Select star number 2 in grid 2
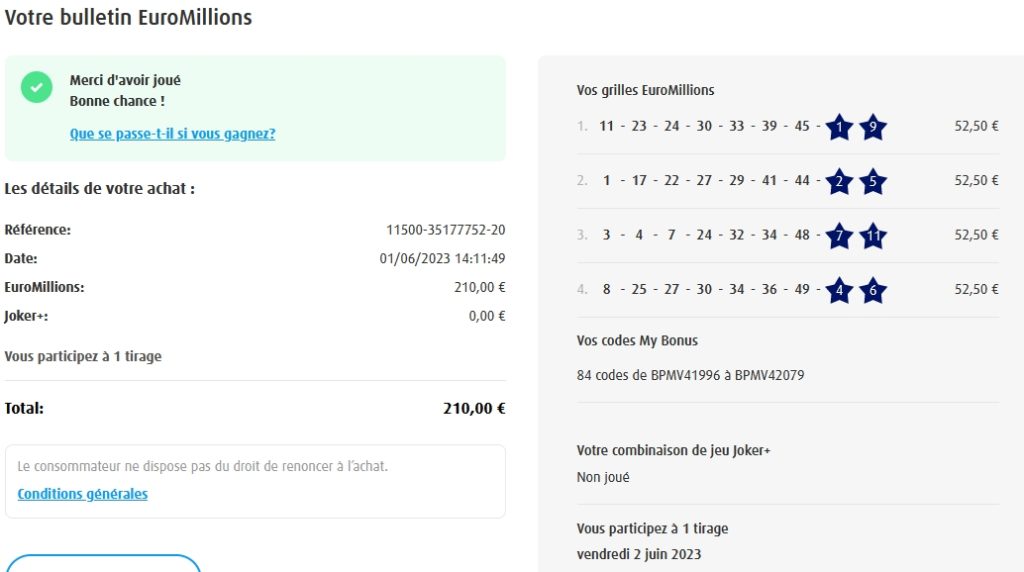The width and height of the screenshot is (1024, 572). pos(839,181)
